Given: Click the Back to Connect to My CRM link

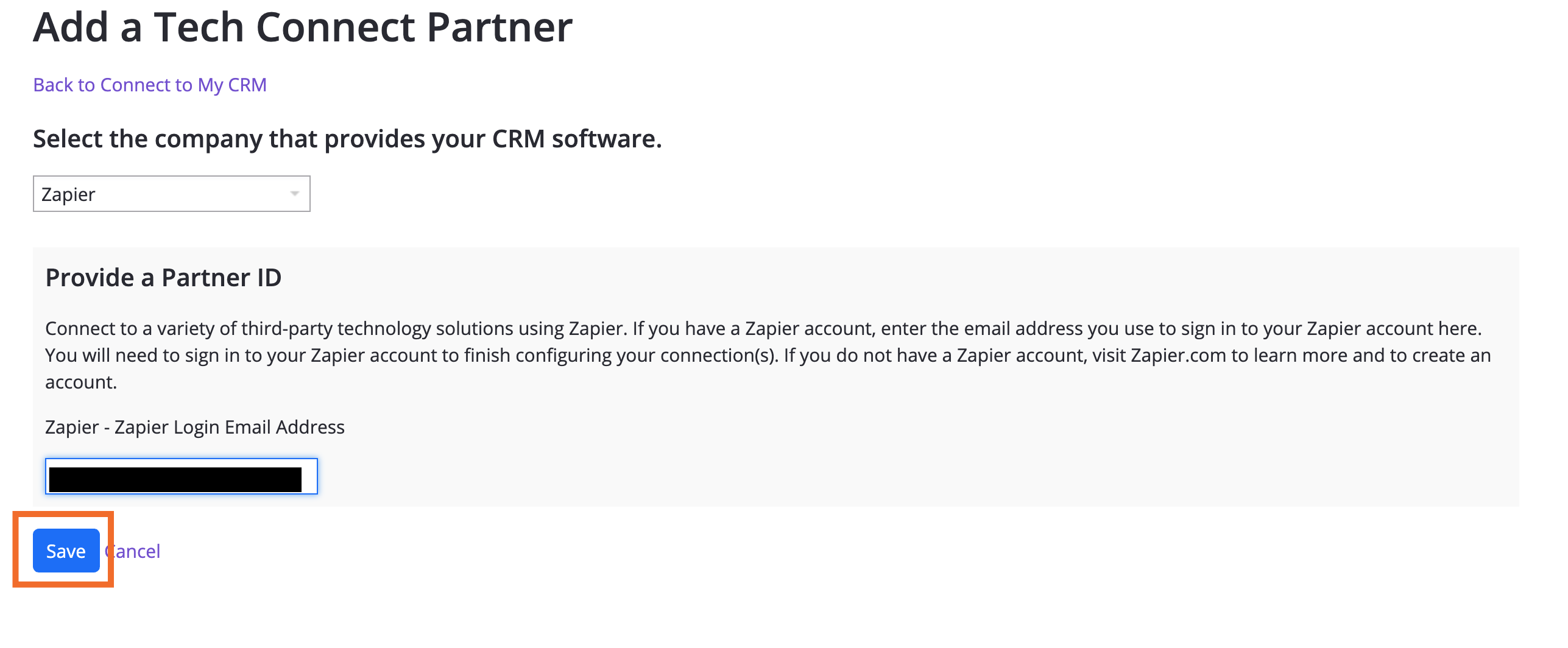Looking at the screenshot, I should 149,85.
